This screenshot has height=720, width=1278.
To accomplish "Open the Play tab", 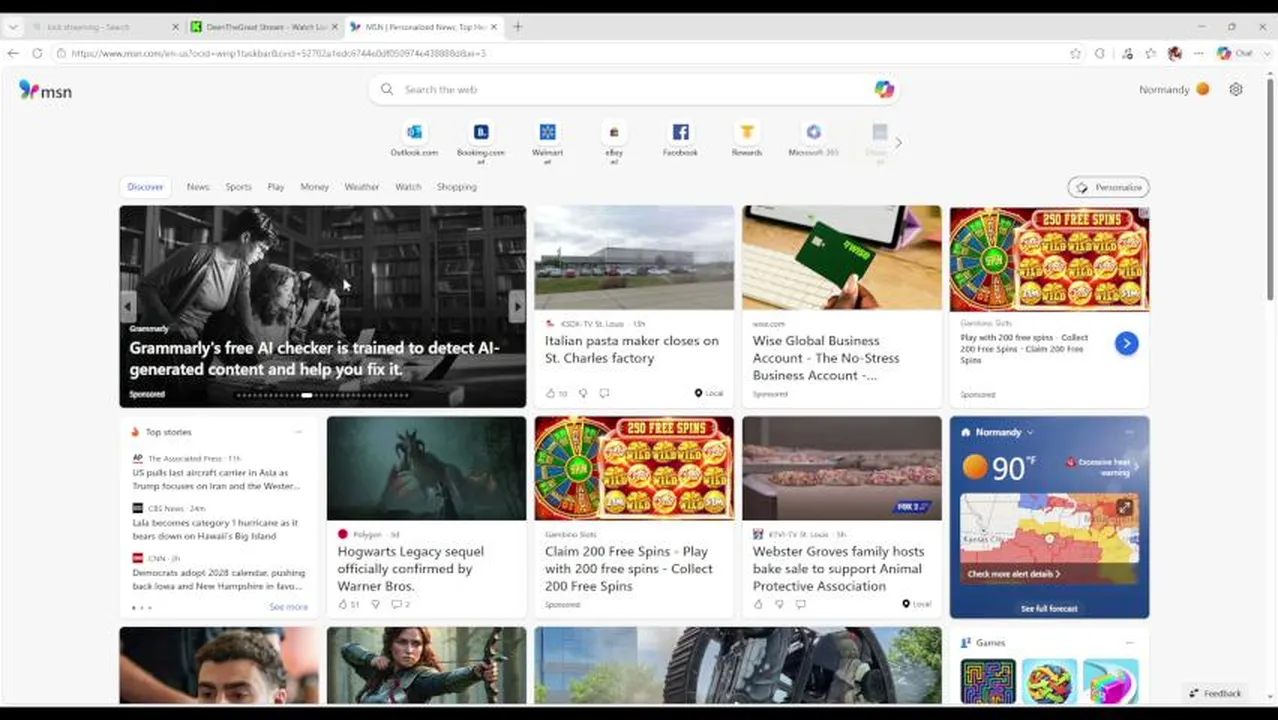I will click(x=276, y=187).
